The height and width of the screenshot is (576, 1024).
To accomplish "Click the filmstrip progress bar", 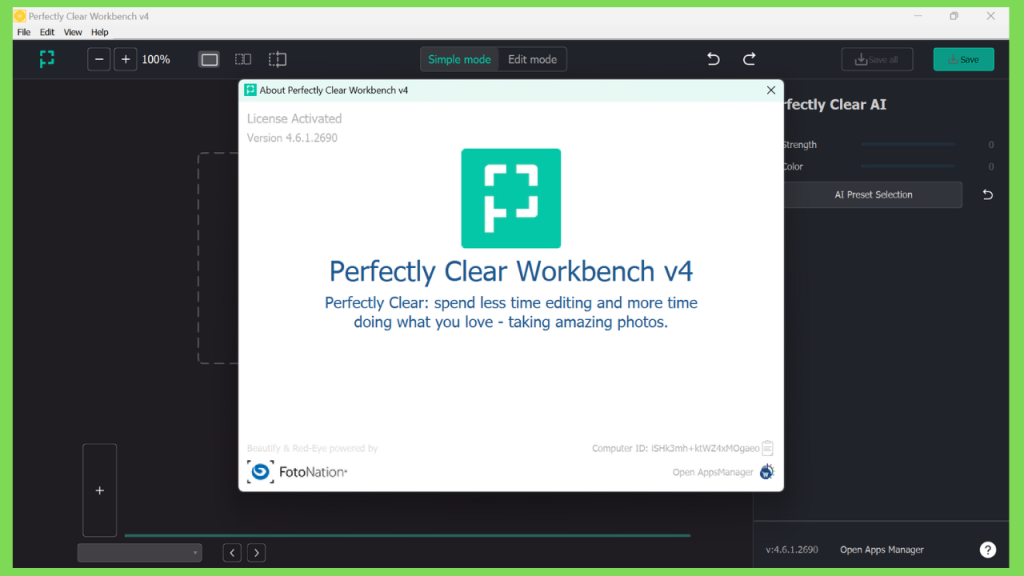I will 407,536.
